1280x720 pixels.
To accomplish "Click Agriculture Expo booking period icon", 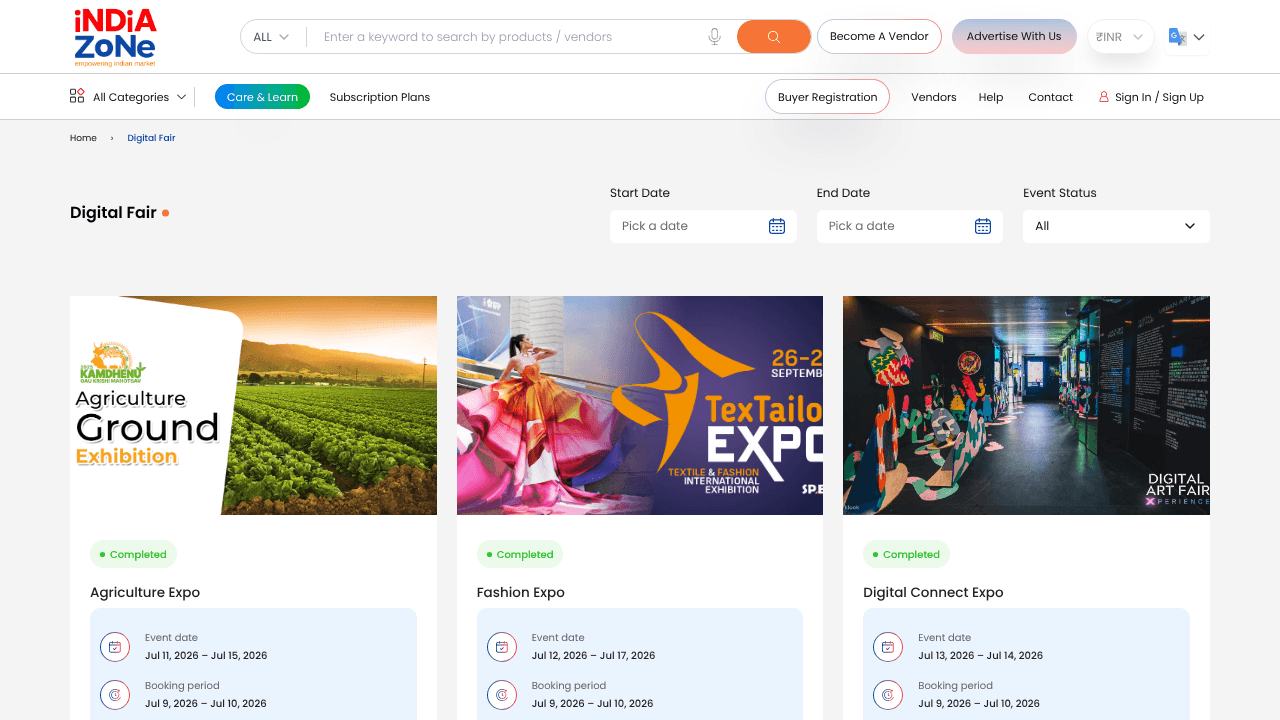I will tap(115, 695).
